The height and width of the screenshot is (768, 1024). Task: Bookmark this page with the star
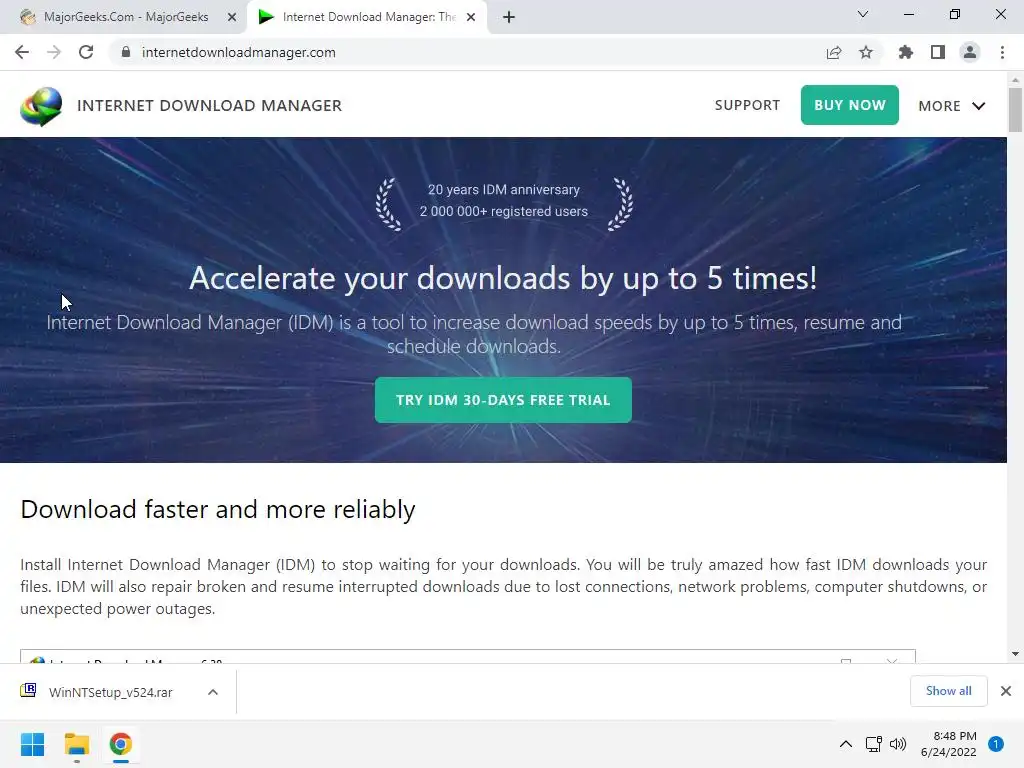click(x=866, y=52)
